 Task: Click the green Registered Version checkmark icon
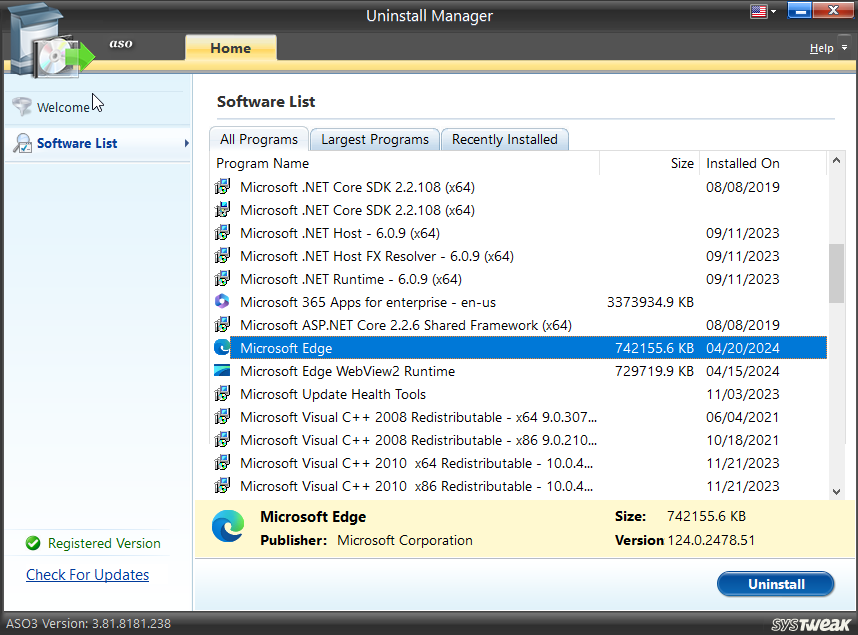pos(33,543)
